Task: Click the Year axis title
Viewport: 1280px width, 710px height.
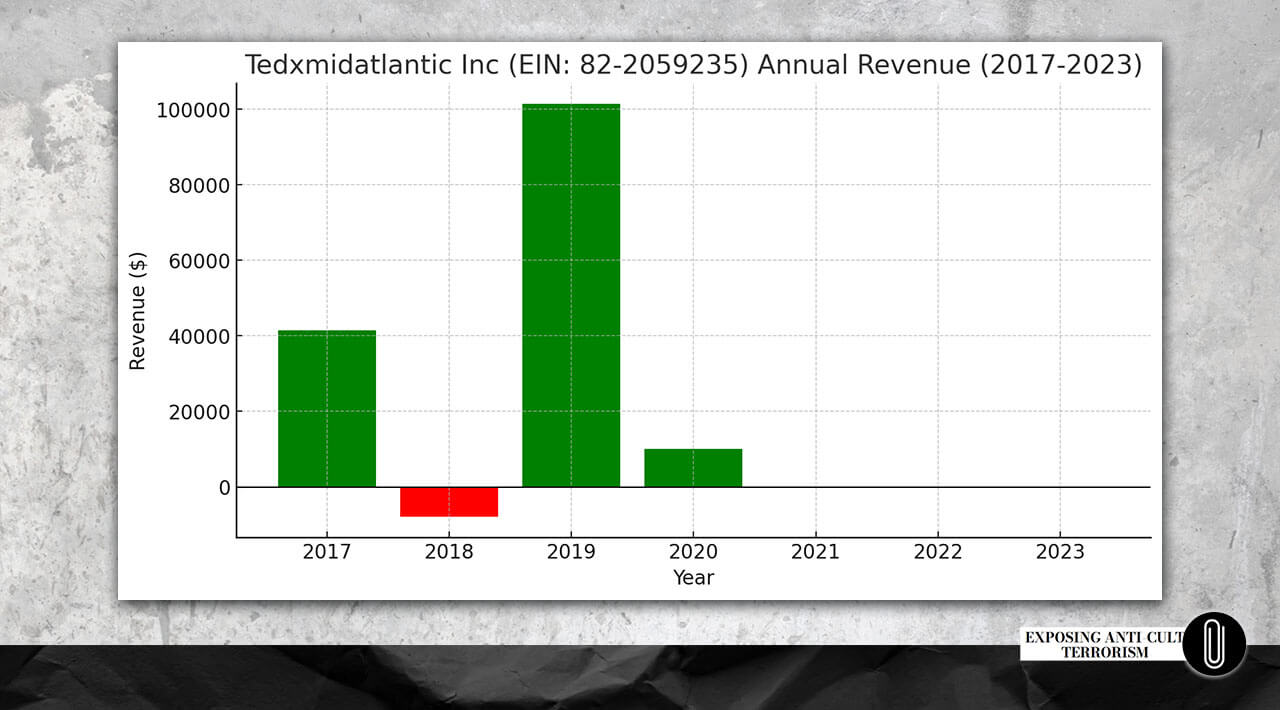Action: (x=693, y=578)
